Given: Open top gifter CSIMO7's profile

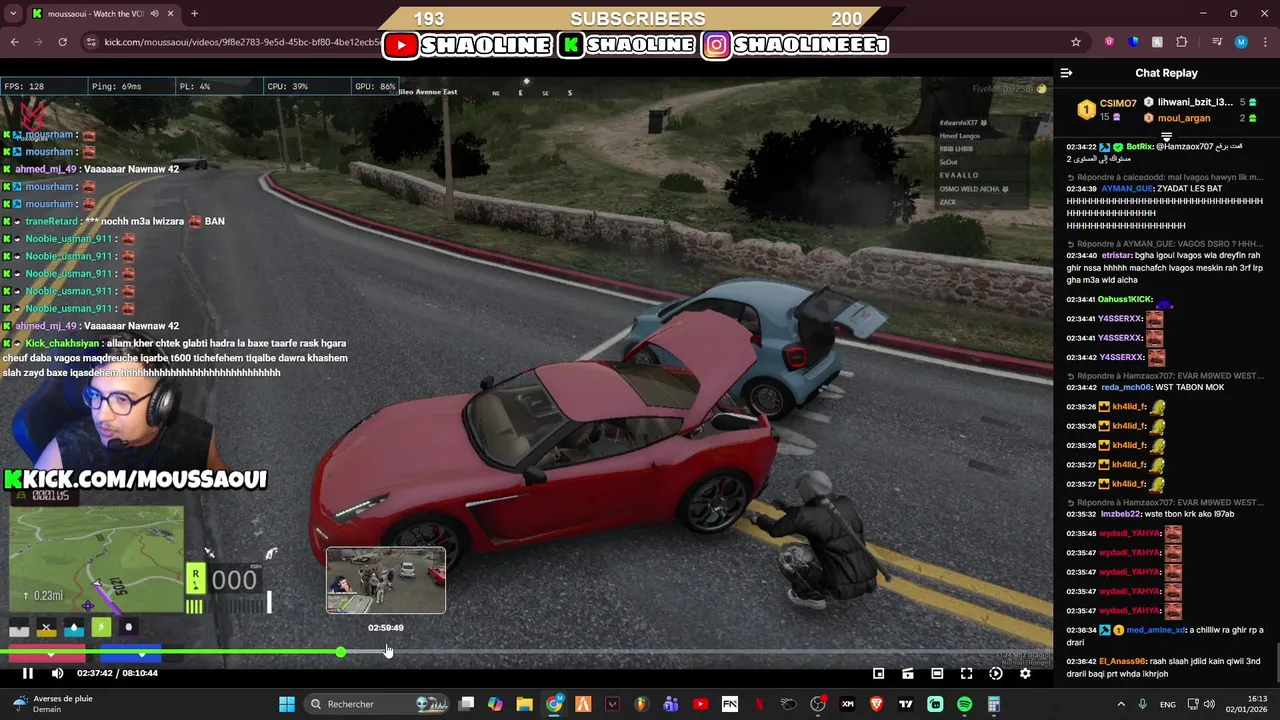Looking at the screenshot, I should tap(1117, 103).
